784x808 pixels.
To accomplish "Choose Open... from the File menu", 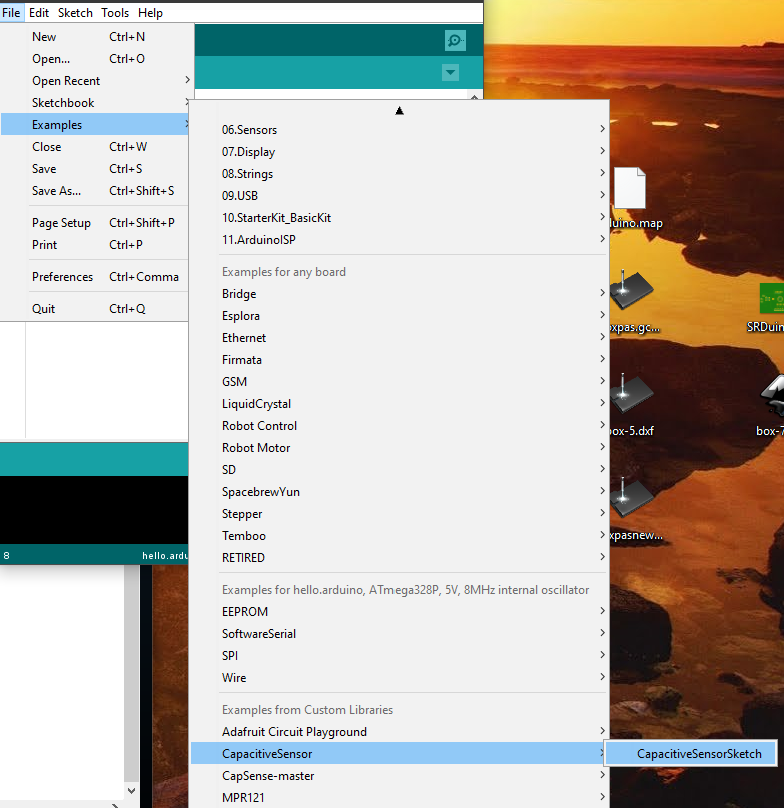I will [95, 59].
